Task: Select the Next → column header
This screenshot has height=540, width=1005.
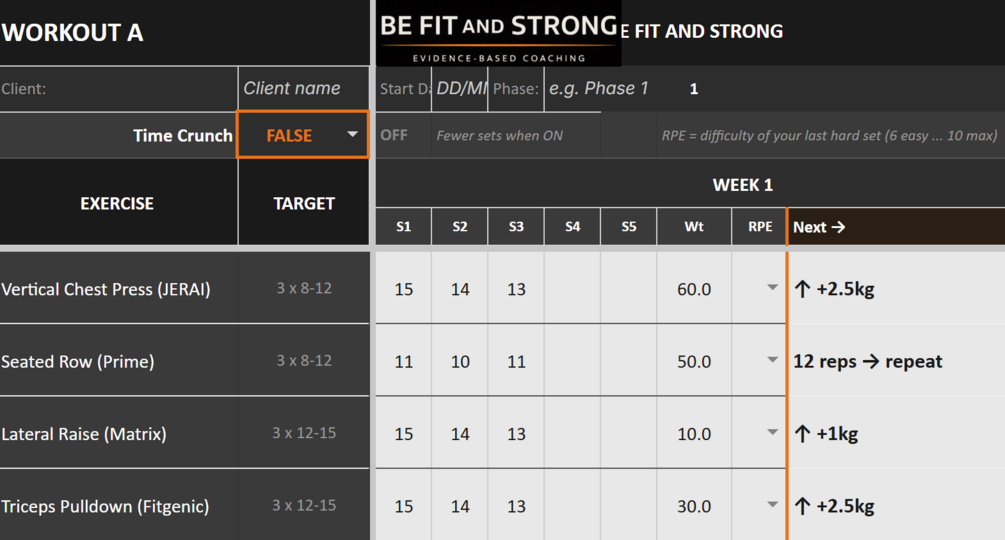Action: click(895, 227)
